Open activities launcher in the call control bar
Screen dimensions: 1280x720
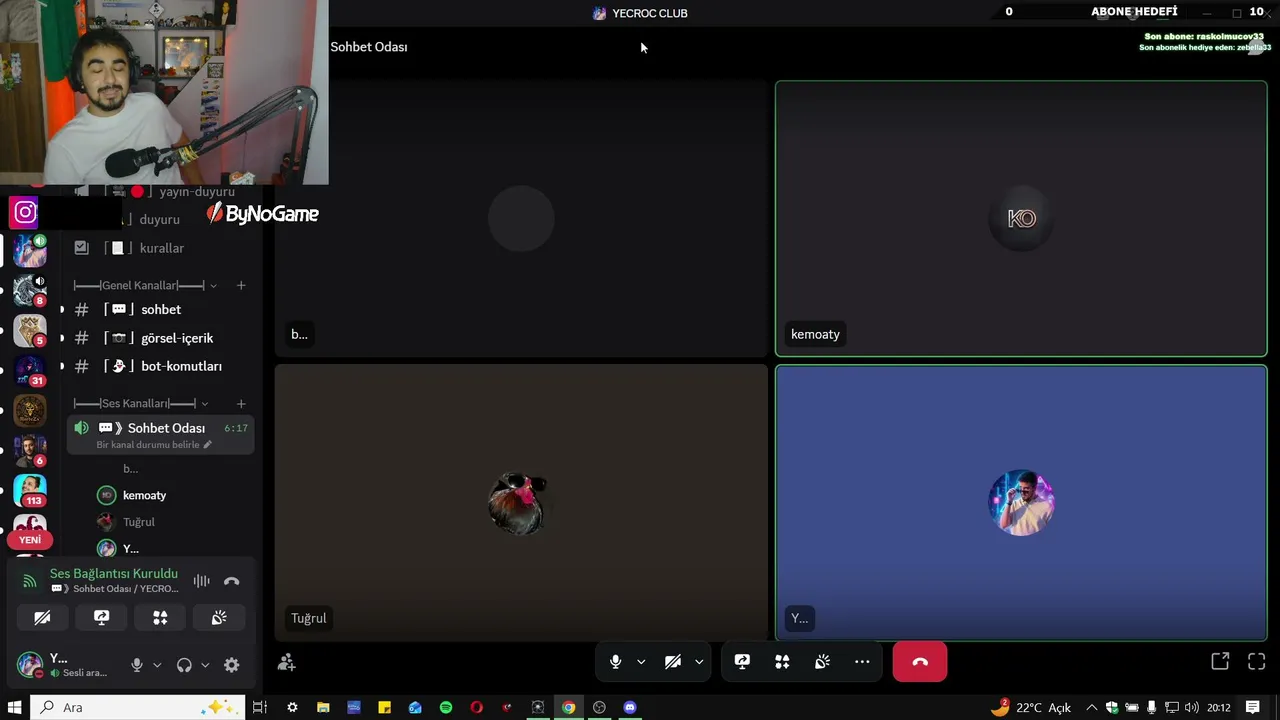(782, 662)
